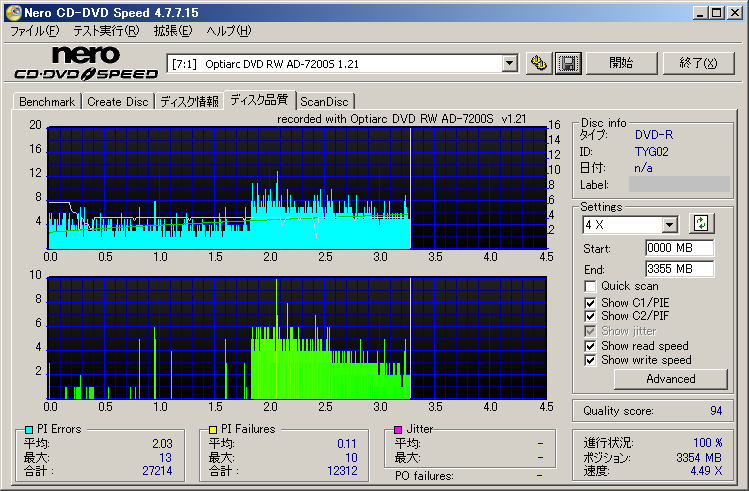The height and width of the screenshot is (491, 749).
Task: Open the ヘルプ(H) menu
Action: (229, 31)
